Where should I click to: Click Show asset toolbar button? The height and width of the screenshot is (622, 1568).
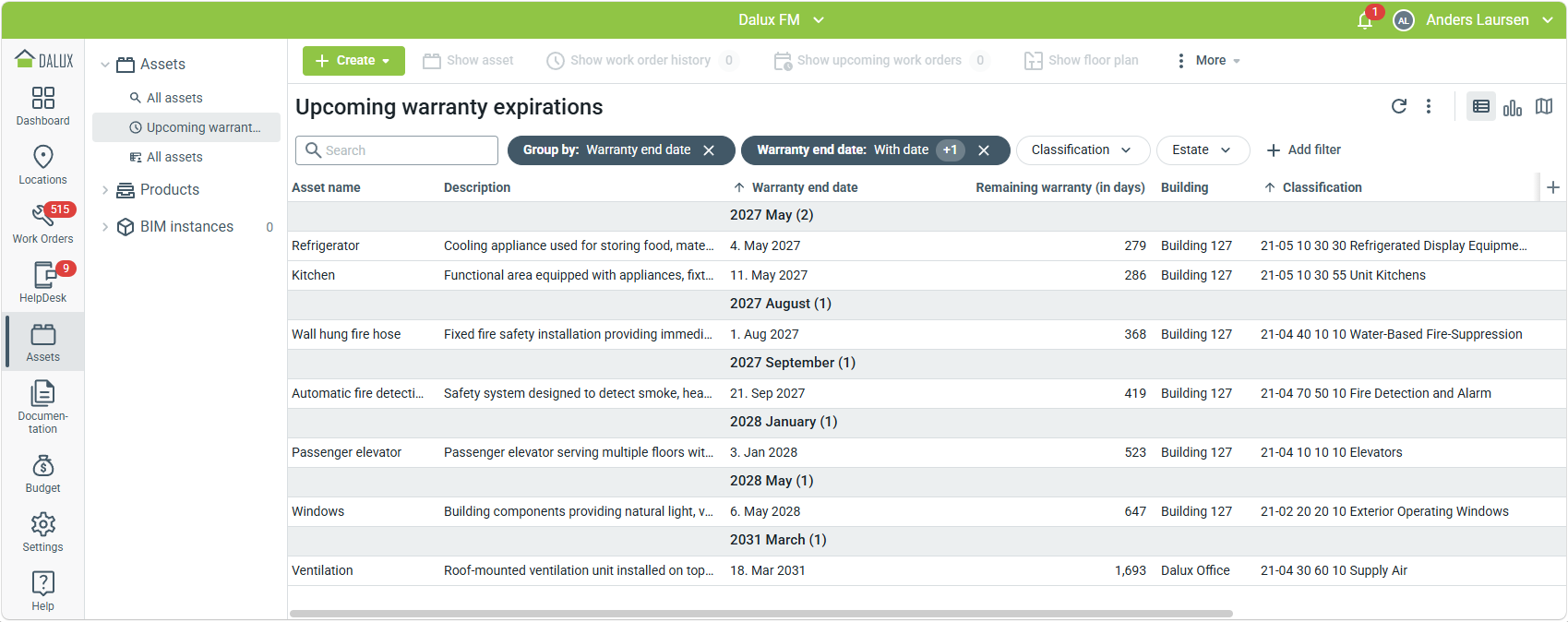468,61
